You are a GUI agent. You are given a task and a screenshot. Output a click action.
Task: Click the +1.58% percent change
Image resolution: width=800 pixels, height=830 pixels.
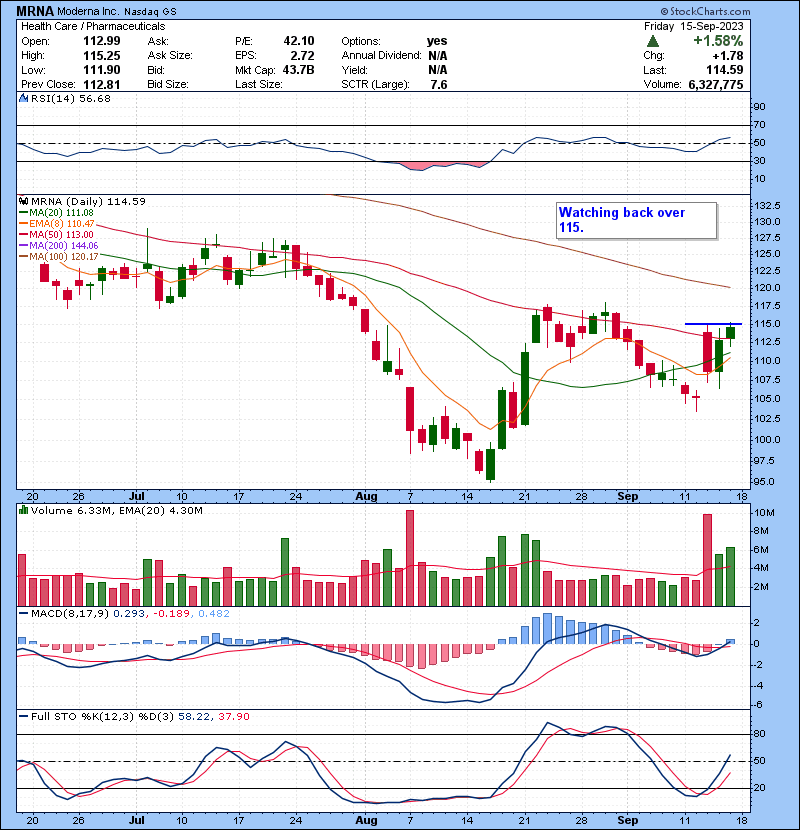click(718, 41)
